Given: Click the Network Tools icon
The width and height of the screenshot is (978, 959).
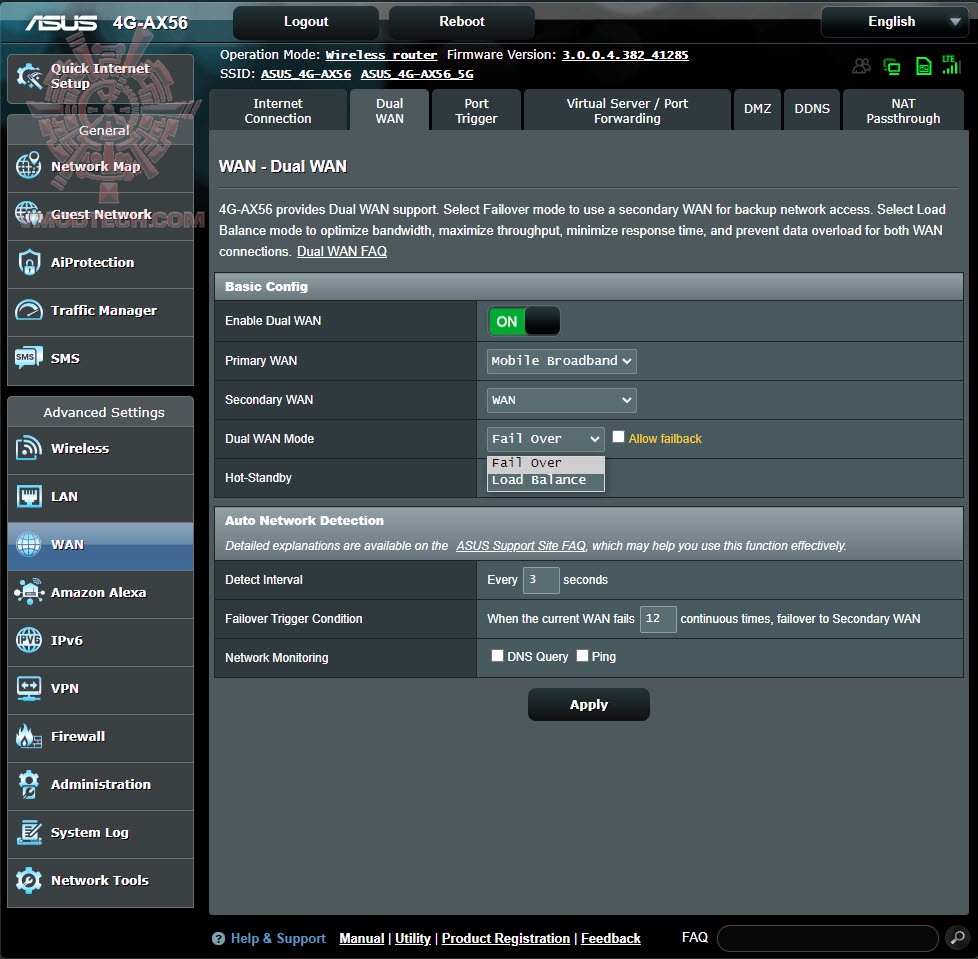Looking at the screenshot, I should 29,880.
